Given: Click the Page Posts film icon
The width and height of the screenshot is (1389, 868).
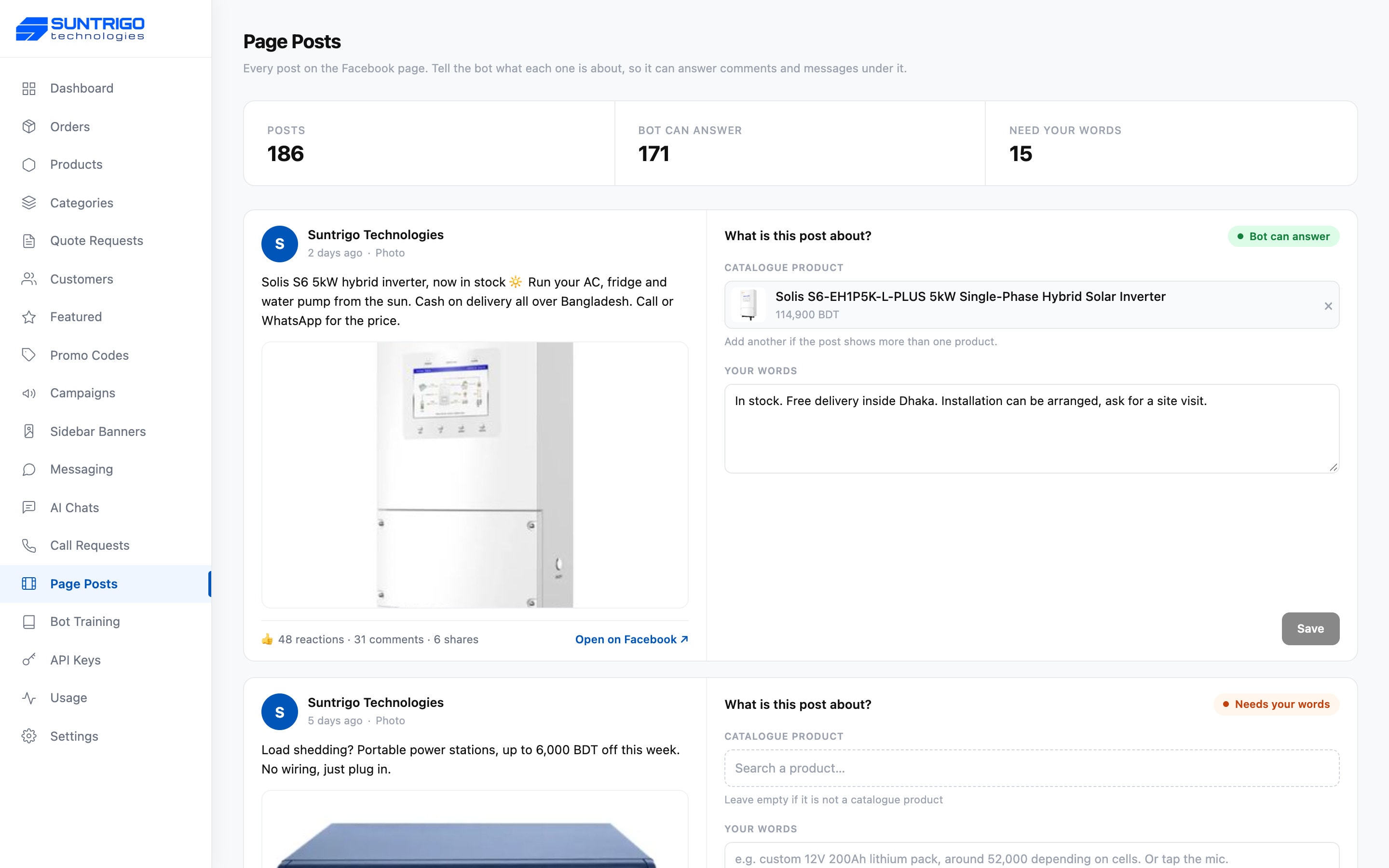Looking at the screenshot, I should pyautogui.click(x=29, y=584).
